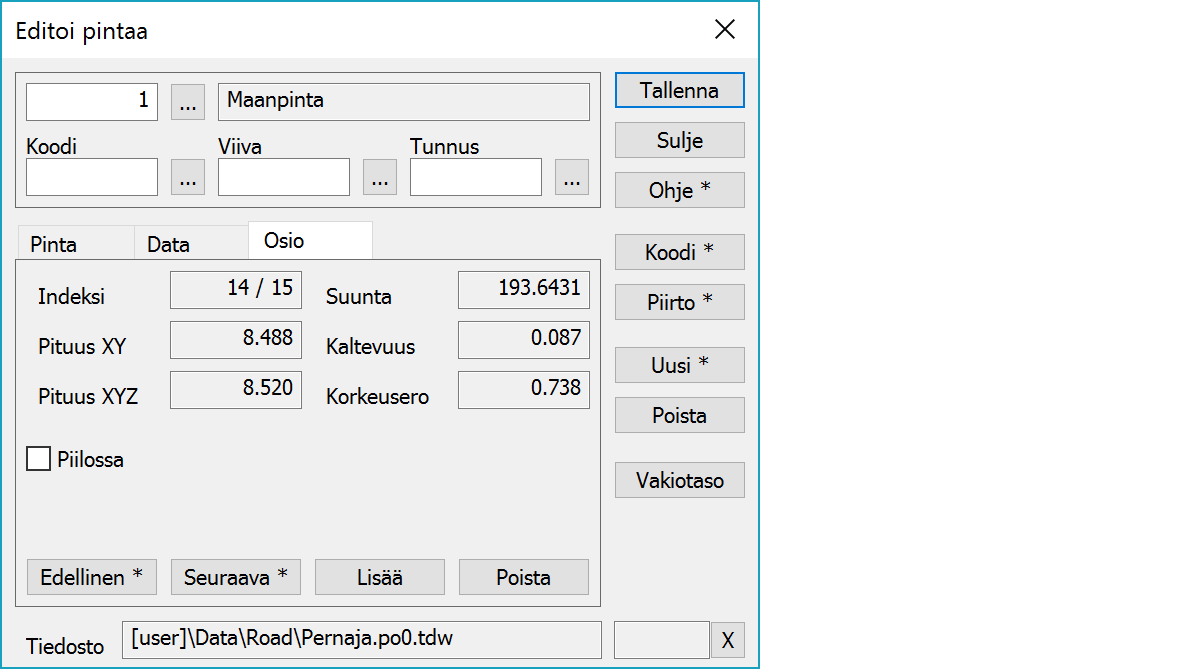Open the Data tab
This screenshot has height=669, width=1200.
click(168, 244)
